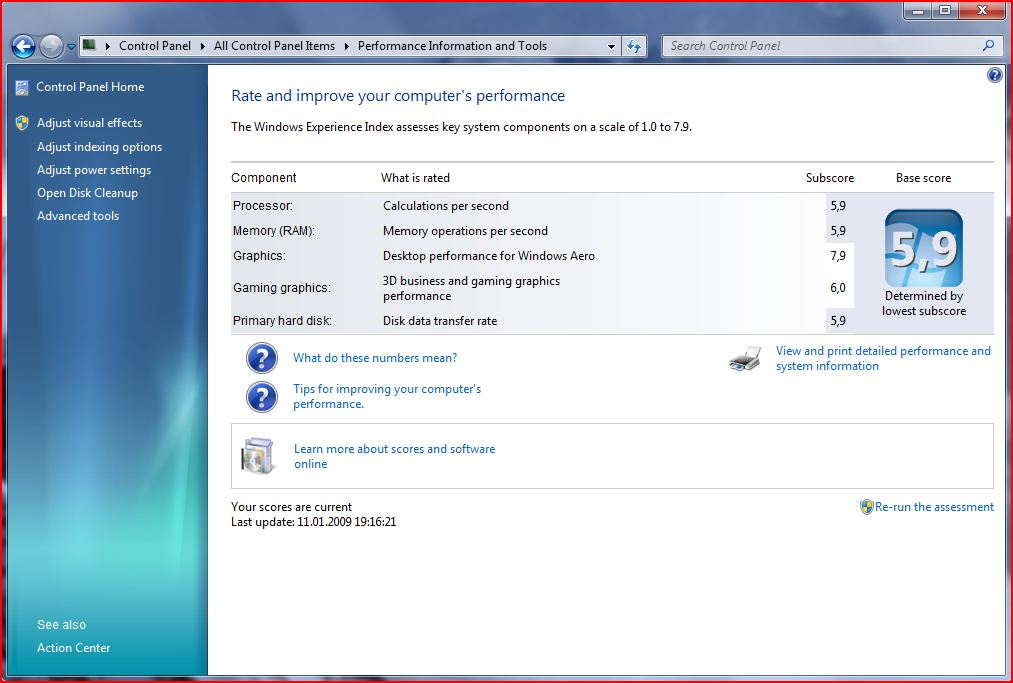Screen dimensions: 1013x683
Task: Click the Control Panel Home icon
Action: 22,87
